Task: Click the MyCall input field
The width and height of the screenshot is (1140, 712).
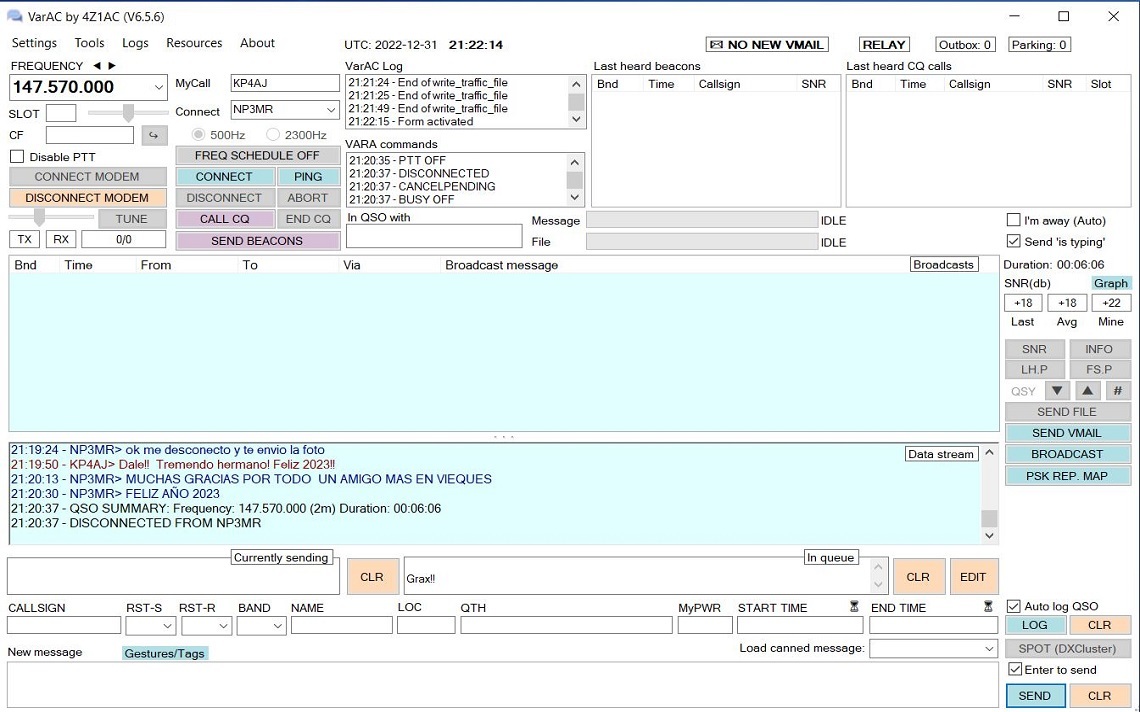Action: click(x=284, y=83)
